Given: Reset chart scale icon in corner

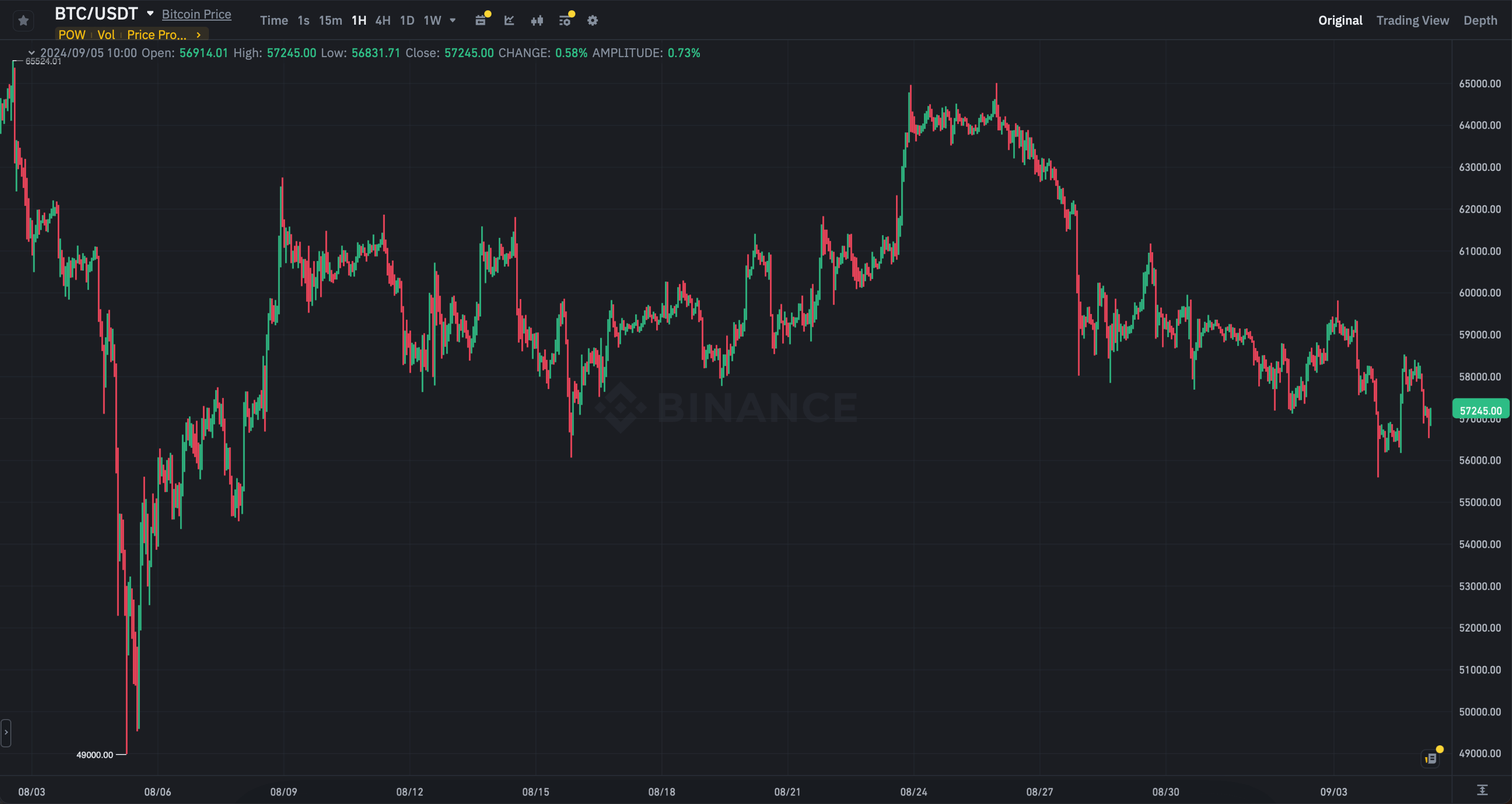Looking at the screenshot, I should [x=1482, y=790].
